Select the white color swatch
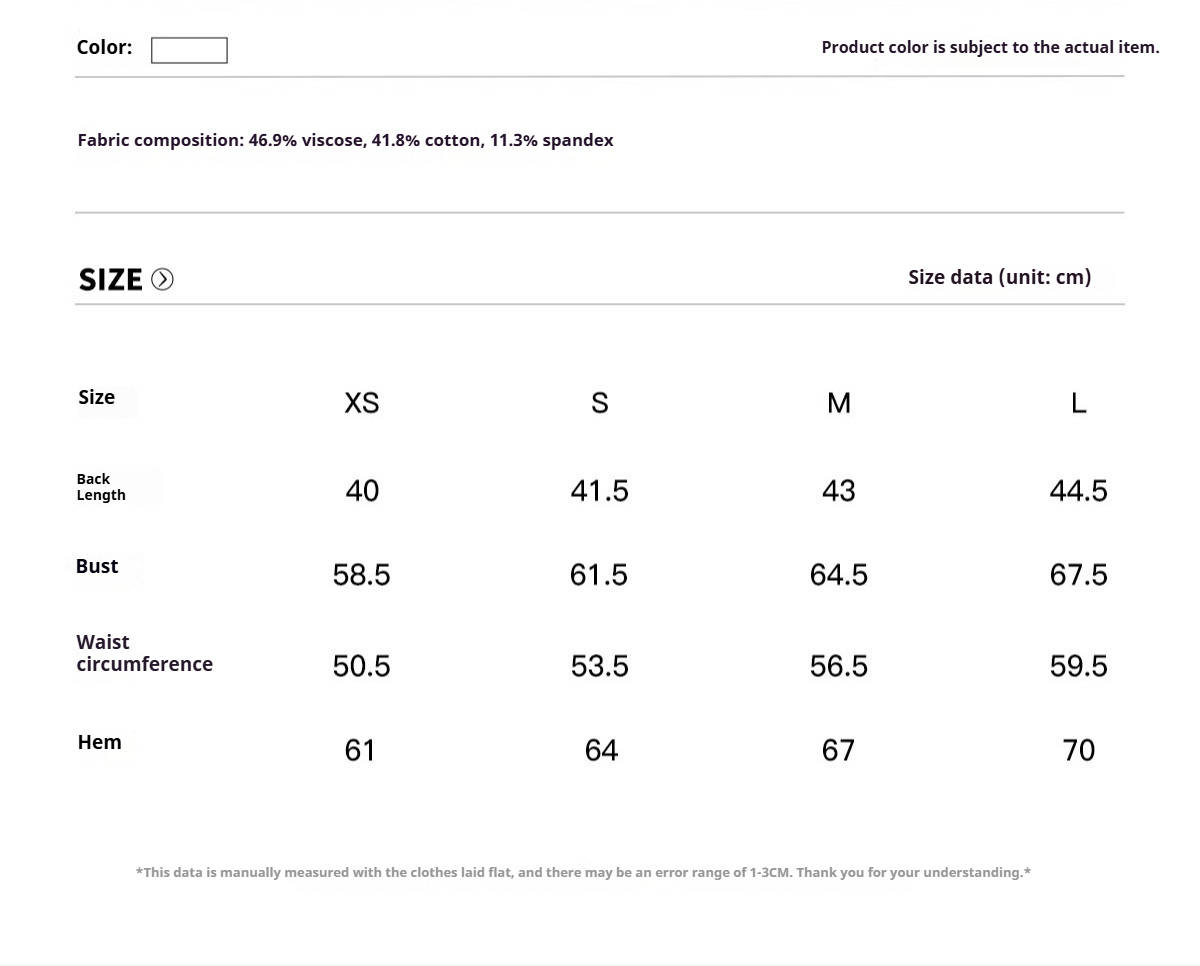Viewport: 1200px width, 966px height. tap(189, 50)
